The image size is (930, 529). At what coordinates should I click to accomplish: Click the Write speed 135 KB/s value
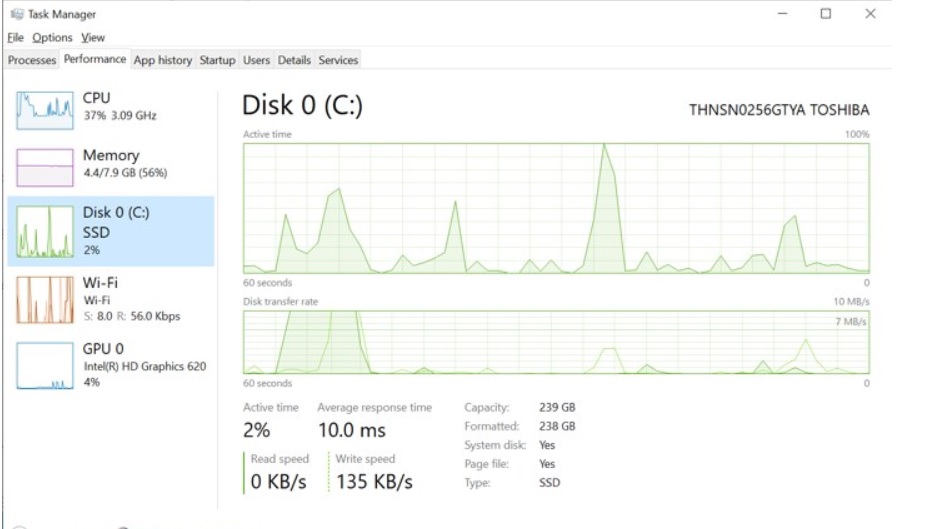[x=374, y=481]
